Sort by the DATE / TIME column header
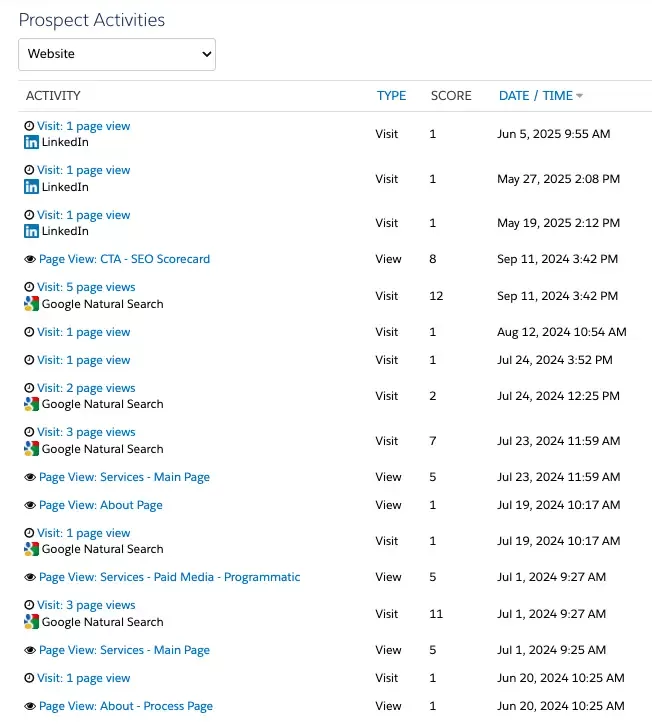652x725 pixels. [x=535, y=96]
